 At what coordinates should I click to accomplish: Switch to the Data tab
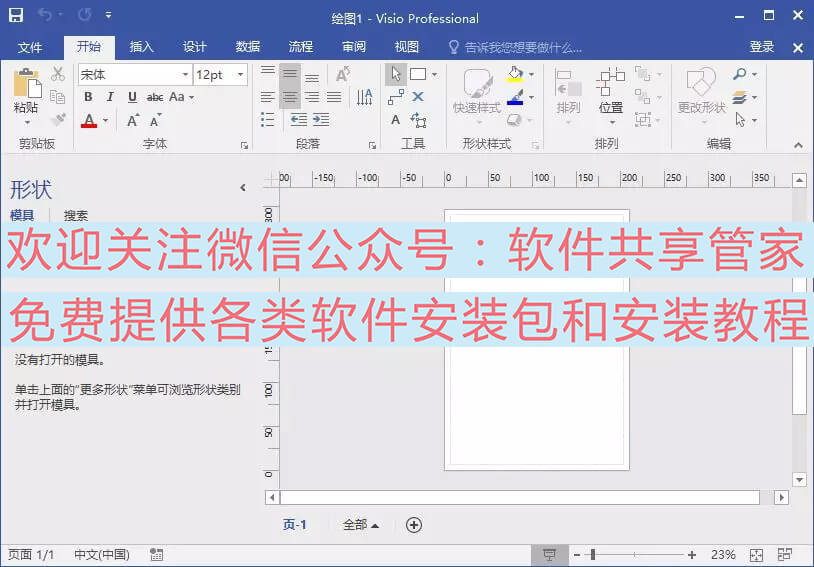[248, 47]
